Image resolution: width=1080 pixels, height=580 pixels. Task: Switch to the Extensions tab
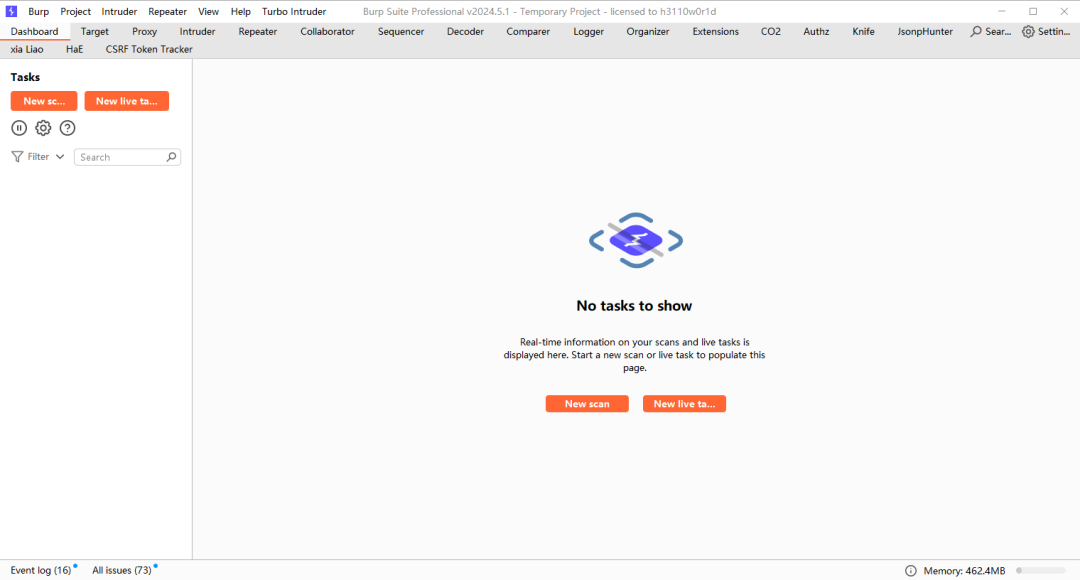pos(716,32)
